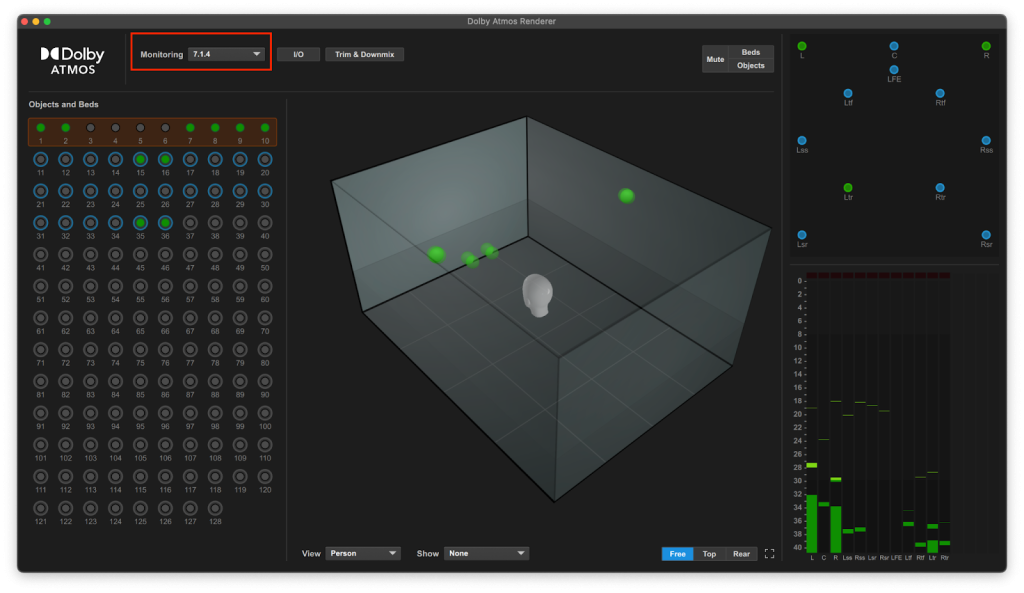This screenshot has height=593, width=1024.
Task: Click the Rss speaker indicator
Action: coord(986,140)
